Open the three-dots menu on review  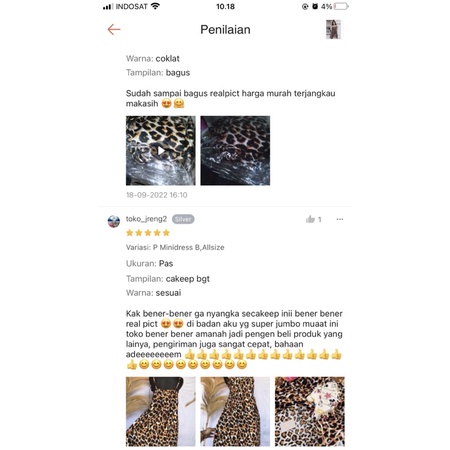[x=340, y=219]
